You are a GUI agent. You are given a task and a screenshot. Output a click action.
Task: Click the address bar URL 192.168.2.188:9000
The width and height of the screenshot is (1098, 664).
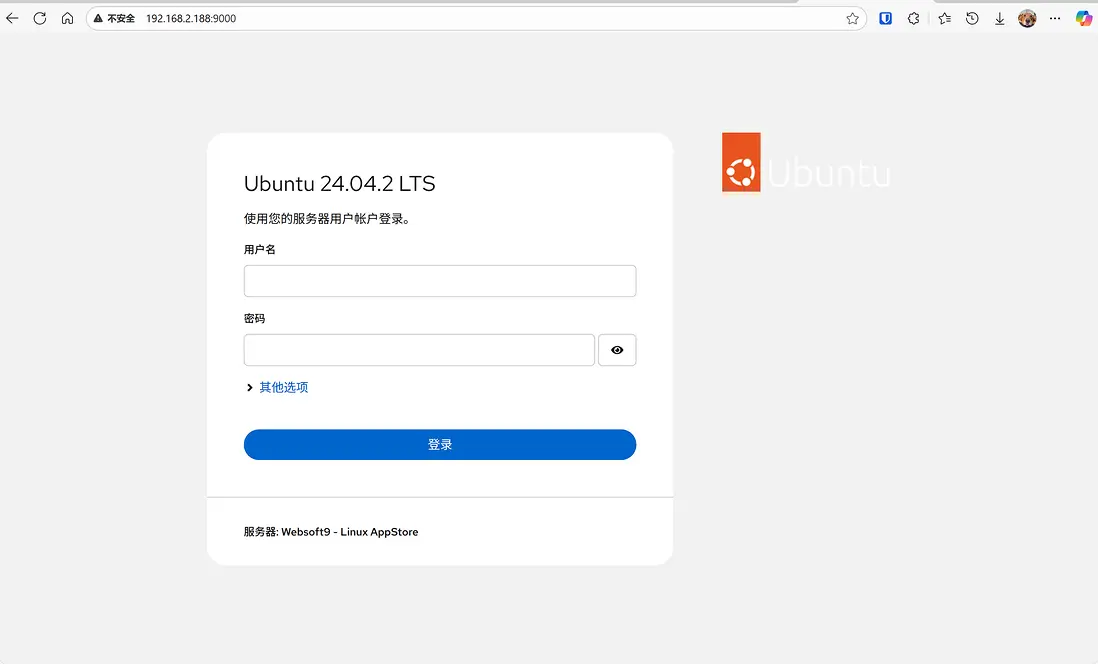coord(191,18)
